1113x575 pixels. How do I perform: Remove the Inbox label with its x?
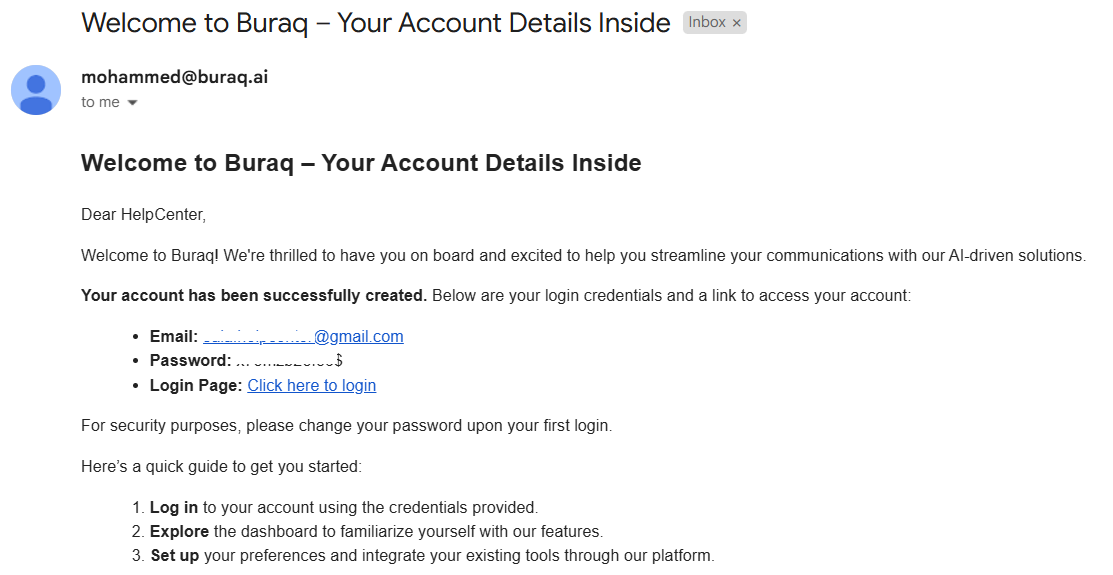737,23
